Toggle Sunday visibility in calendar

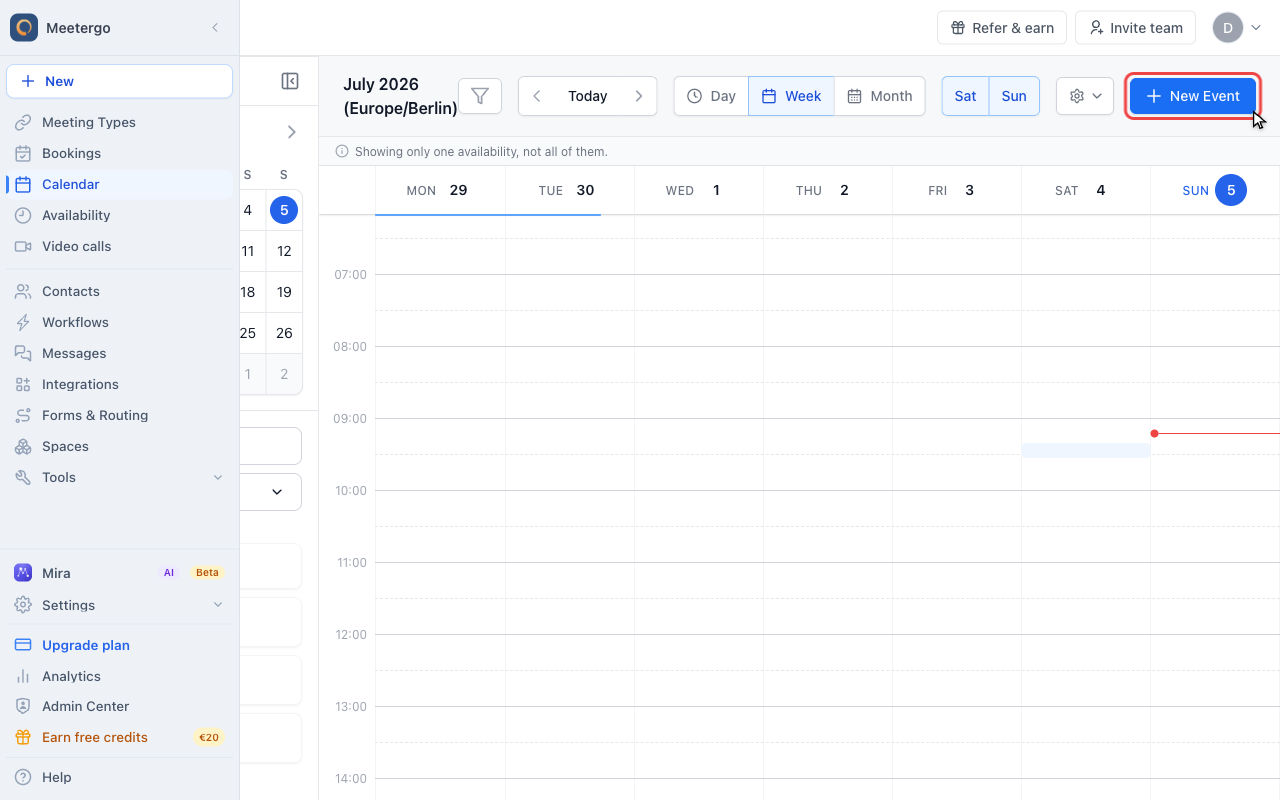click(x=1014, y=96)
